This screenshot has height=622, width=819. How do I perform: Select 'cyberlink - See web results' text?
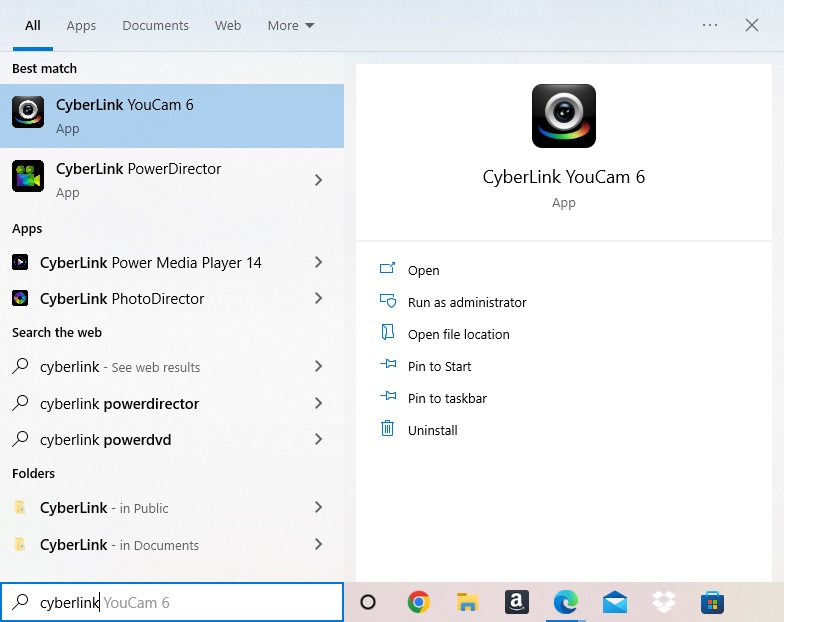pyautogui.click(x=120, y=367)
